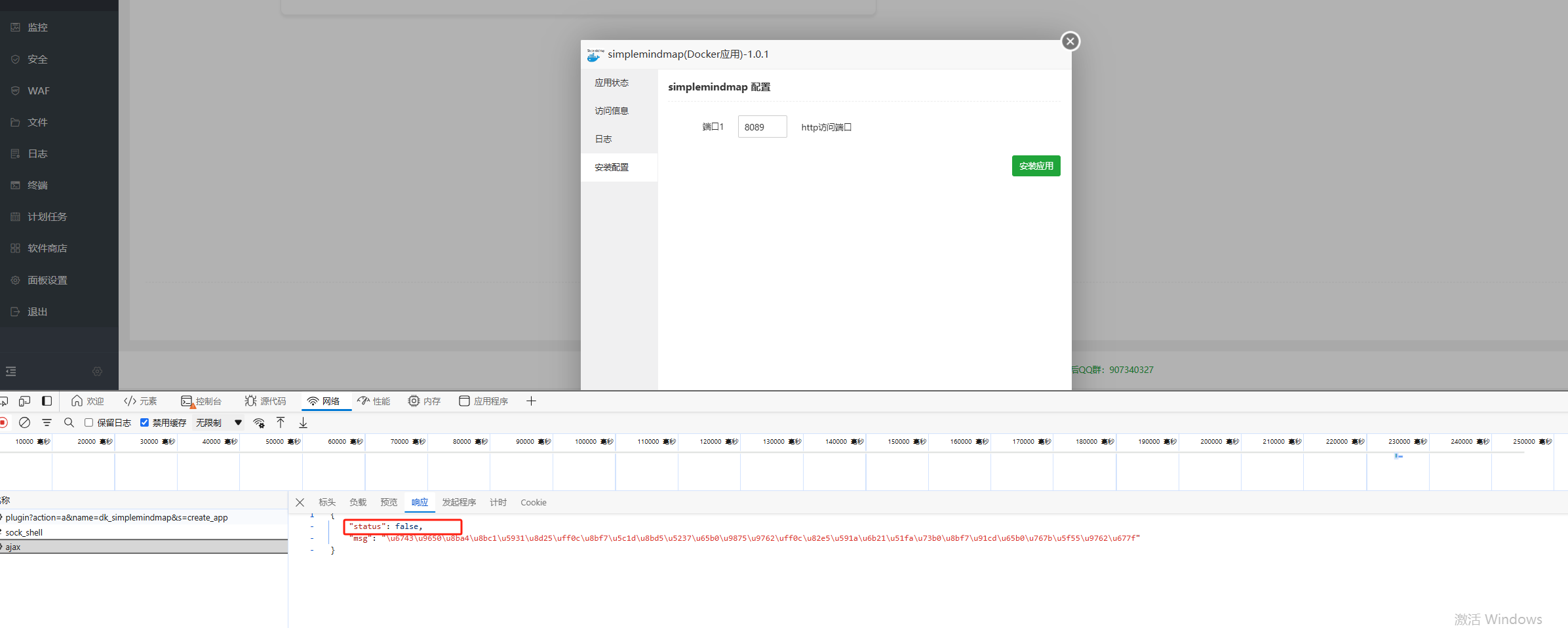Open 计划任务 in the left sidebar
The width and height of the screenshot is (1568, 628).
tap(47, 216)
